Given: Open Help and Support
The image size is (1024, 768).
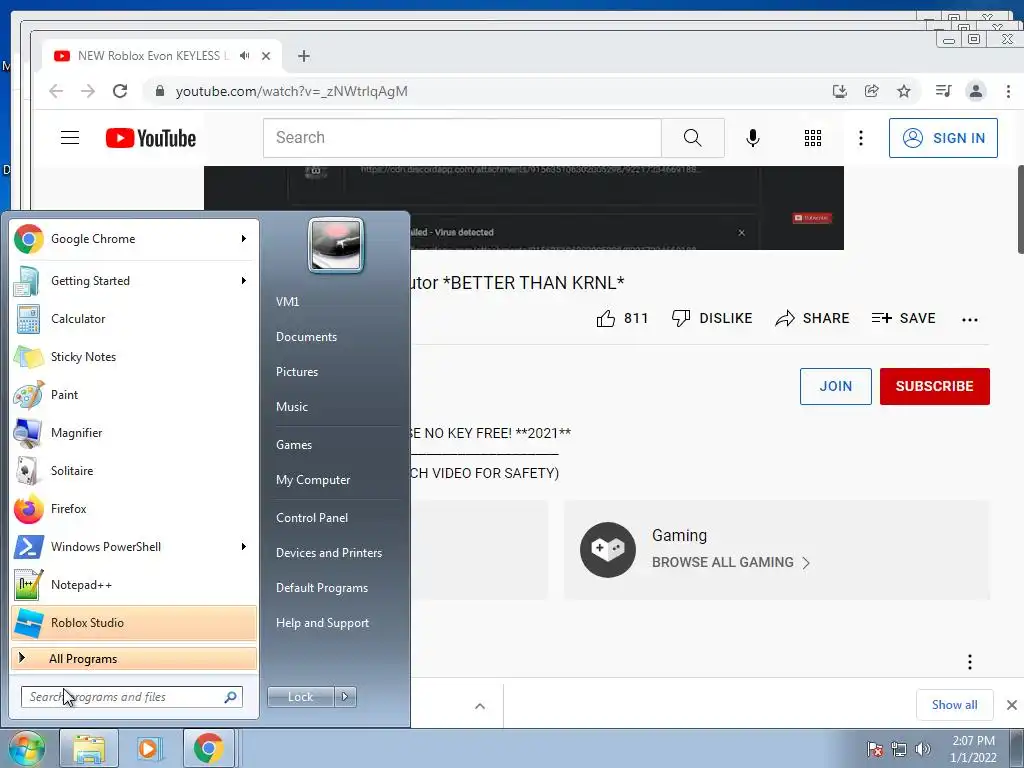Looking at the screenshot, I should click(322, 623).
